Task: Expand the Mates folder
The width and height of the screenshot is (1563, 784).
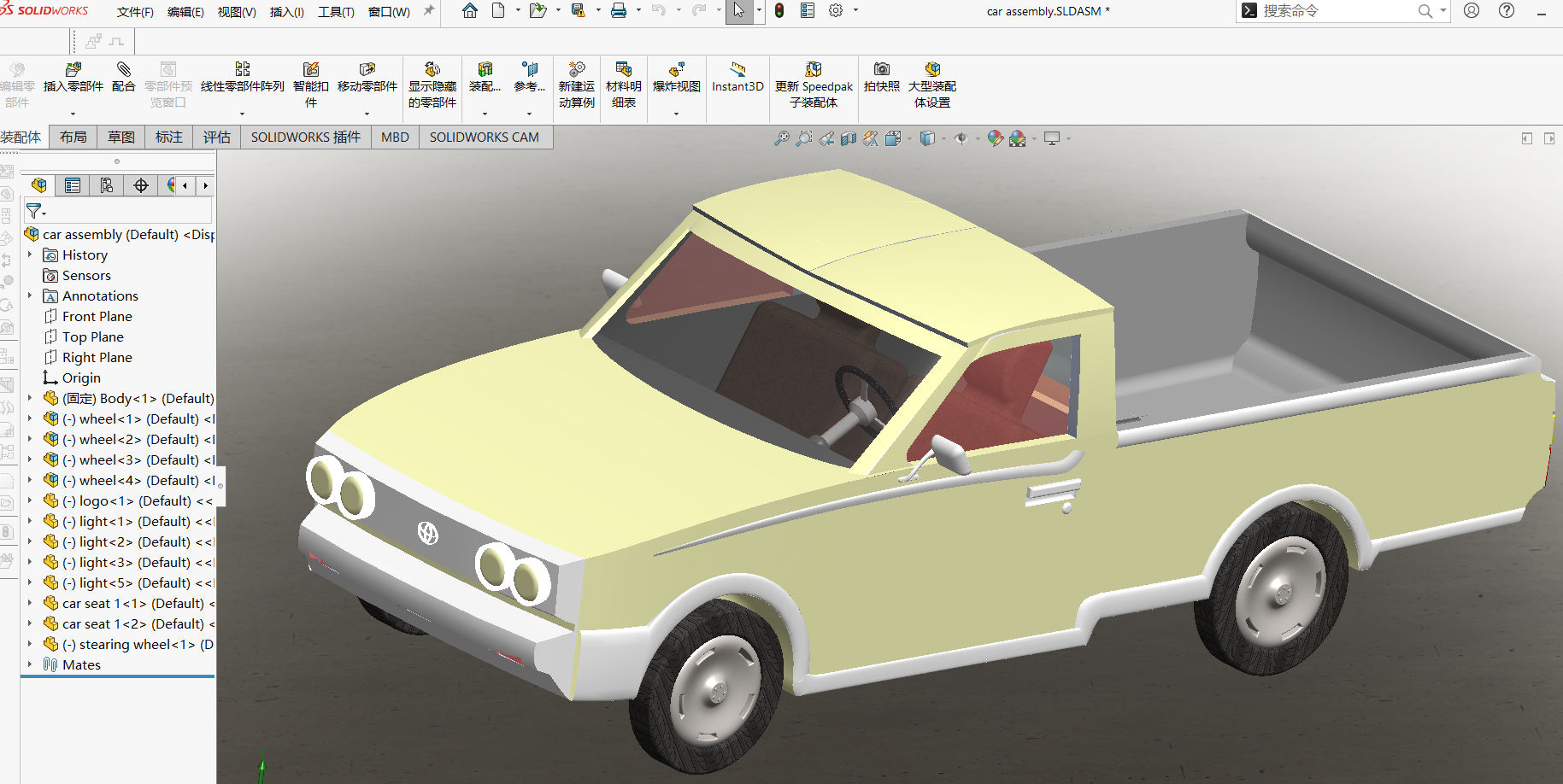Action: click(x=30, y=664)
